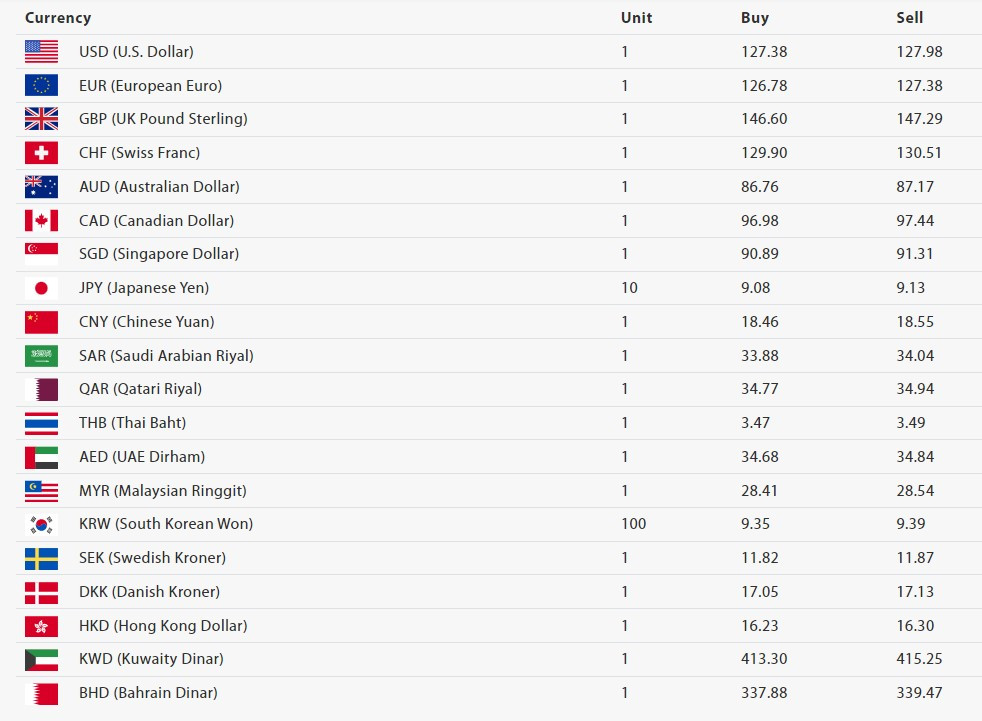This screenshot has width=982, height=721.
Task: Click the Saudi Arabian green flag
Action: 41,356
